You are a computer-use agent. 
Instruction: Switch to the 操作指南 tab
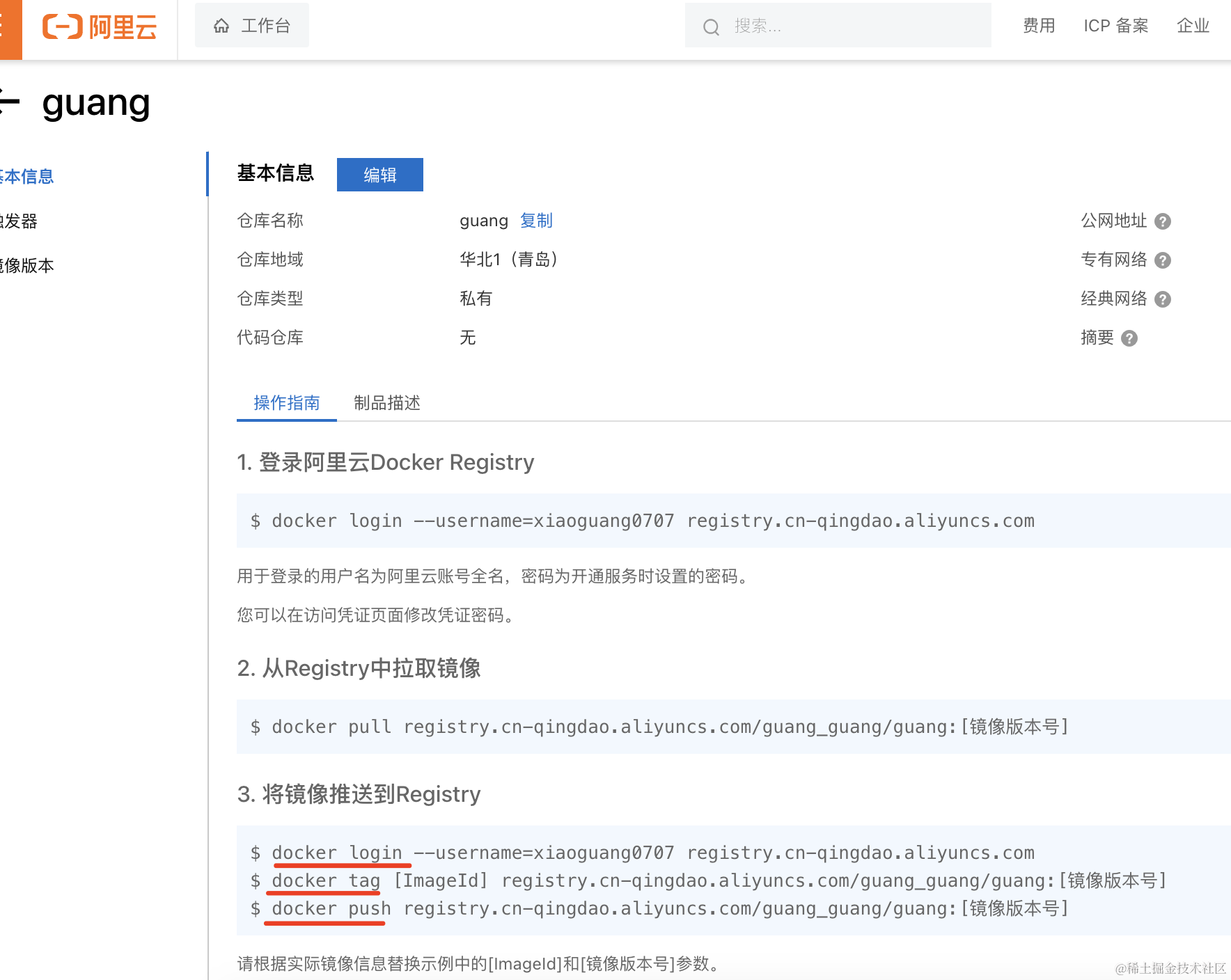tap(287, 403)
